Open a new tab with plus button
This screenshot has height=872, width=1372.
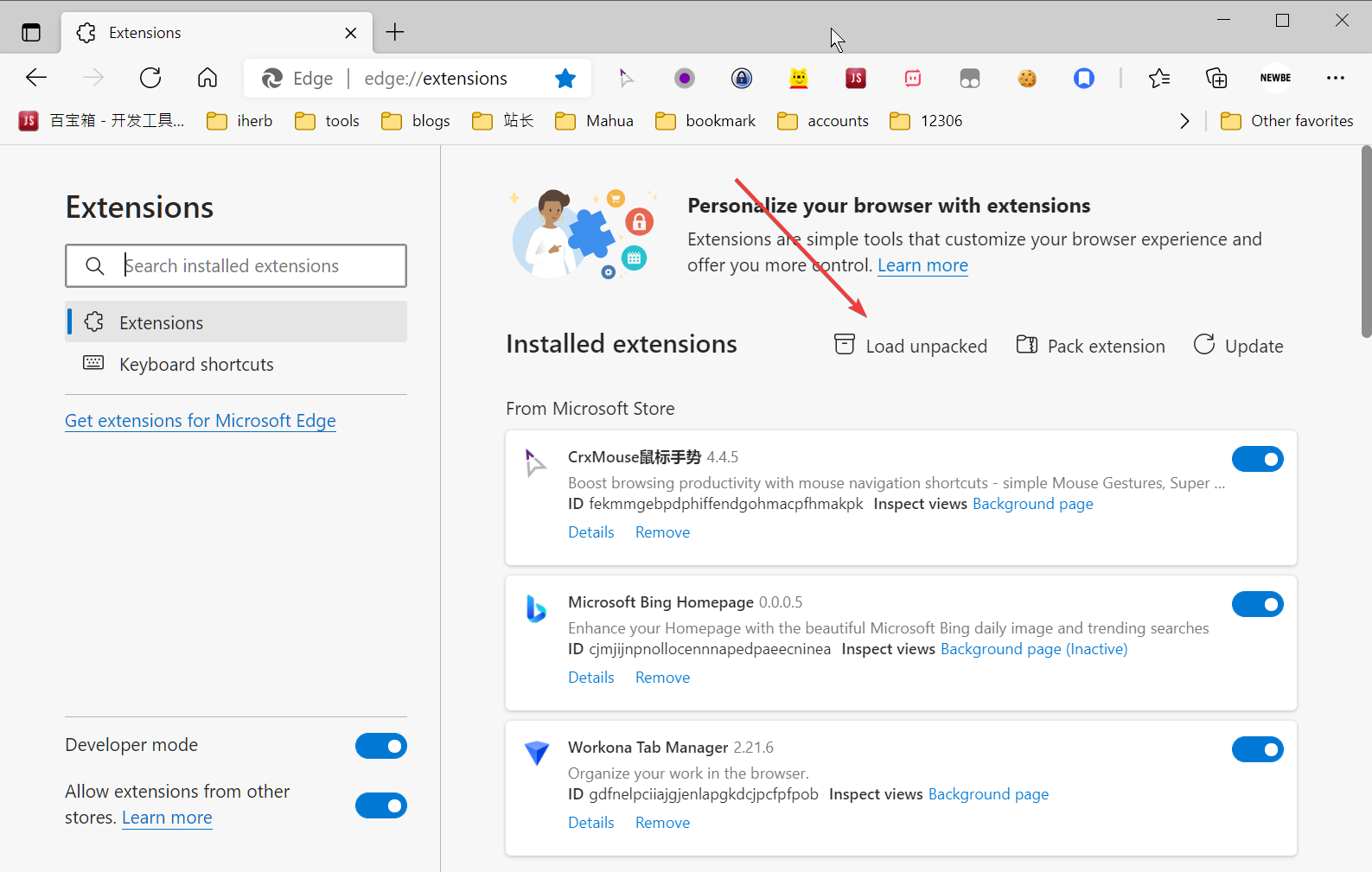click(395, 33)
